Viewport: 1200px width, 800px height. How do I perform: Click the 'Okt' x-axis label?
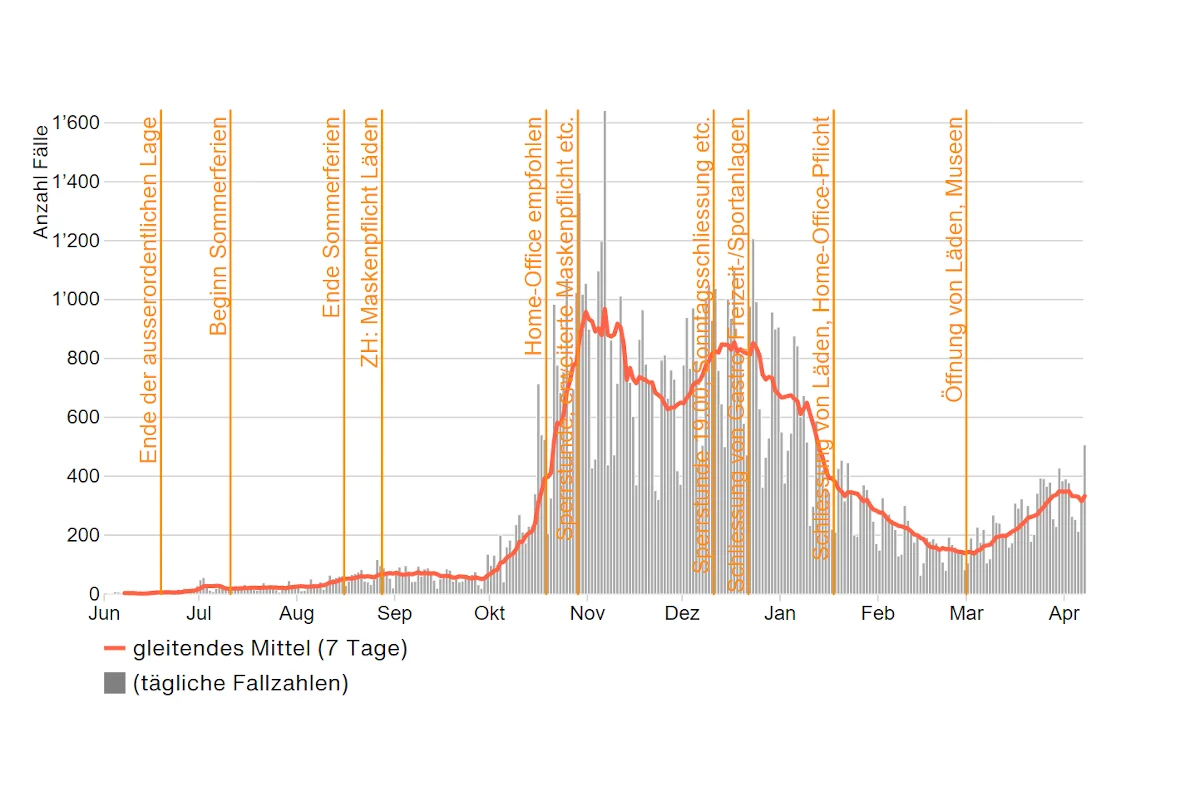click(489, 613)
